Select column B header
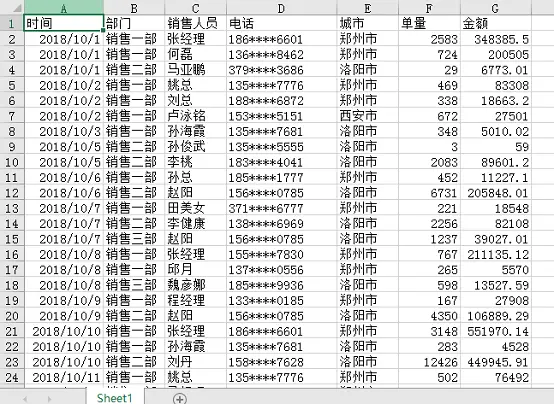Screen dimensions: 554x404 coord(134,8)
